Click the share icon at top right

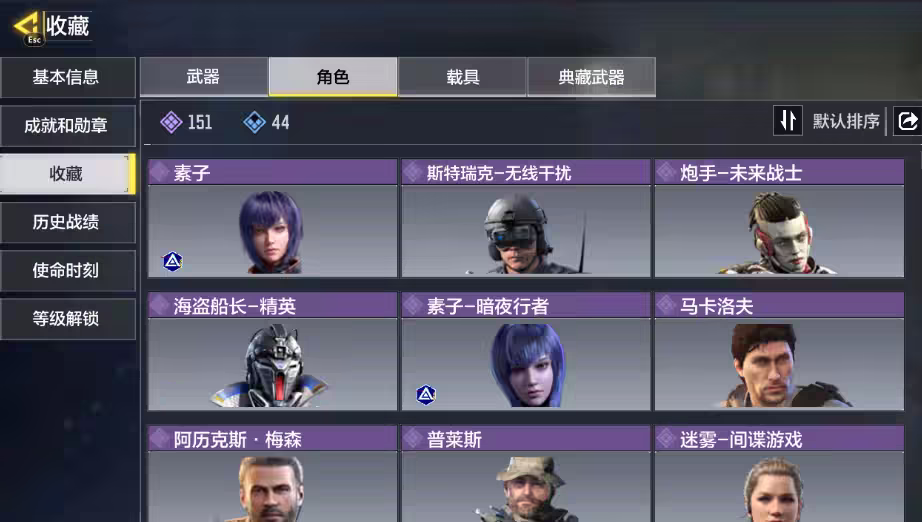tap(907, 121)
